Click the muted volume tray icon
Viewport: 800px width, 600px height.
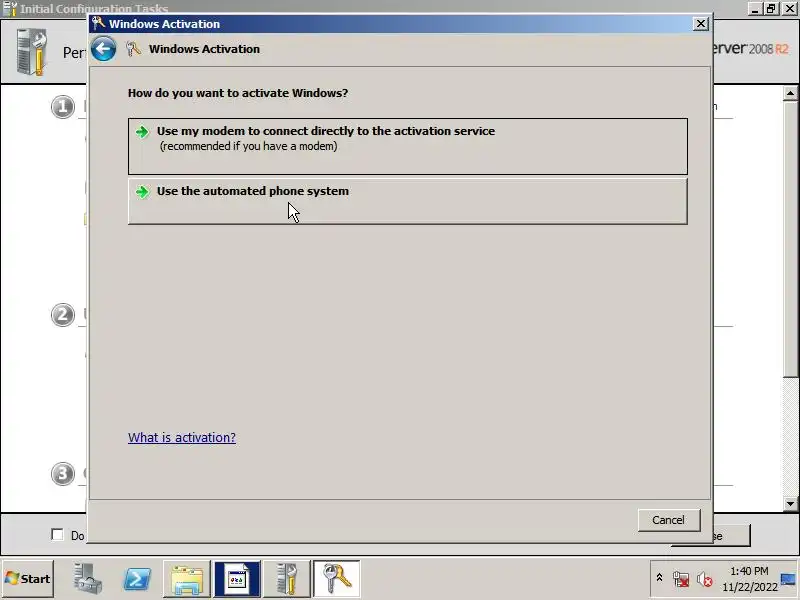tap(705, 579)
